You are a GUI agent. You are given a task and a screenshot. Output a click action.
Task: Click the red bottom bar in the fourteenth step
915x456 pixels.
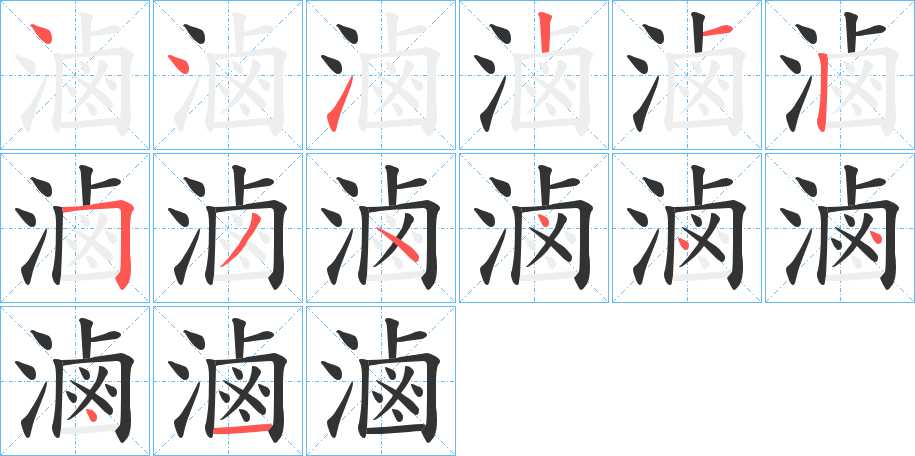(x=243, y=430)
